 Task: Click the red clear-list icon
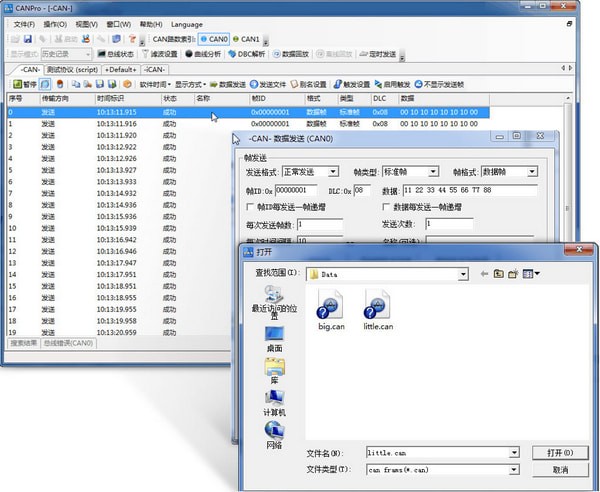(x=60, y=84)
